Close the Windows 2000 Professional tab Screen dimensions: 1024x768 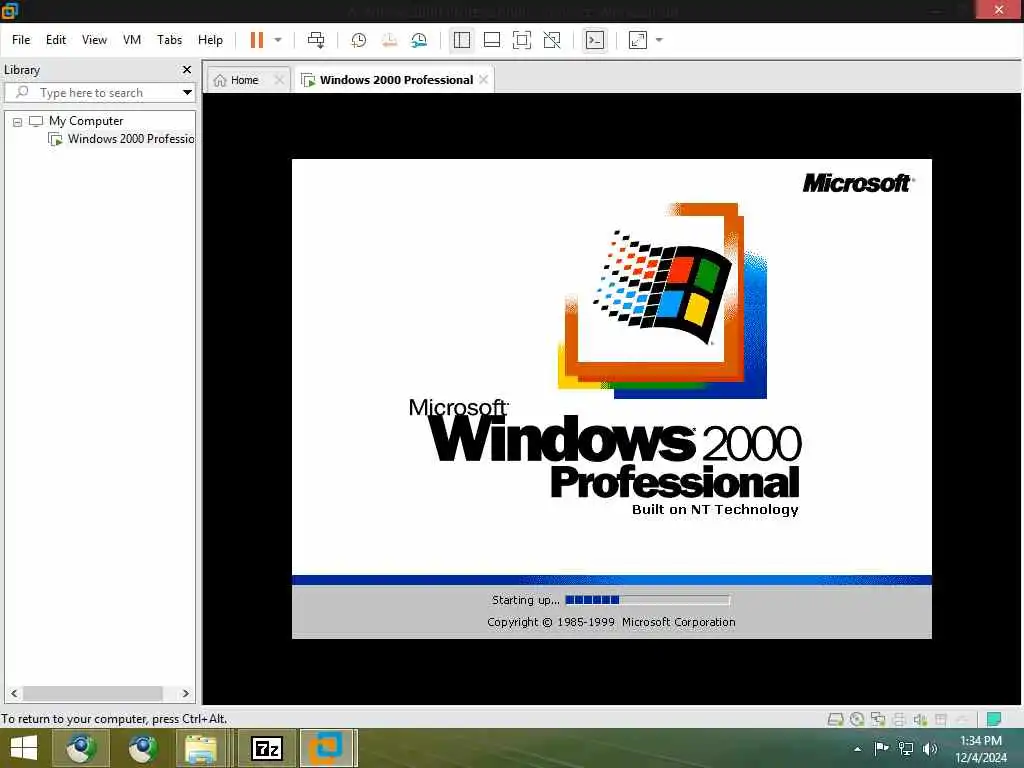point(483,80)
